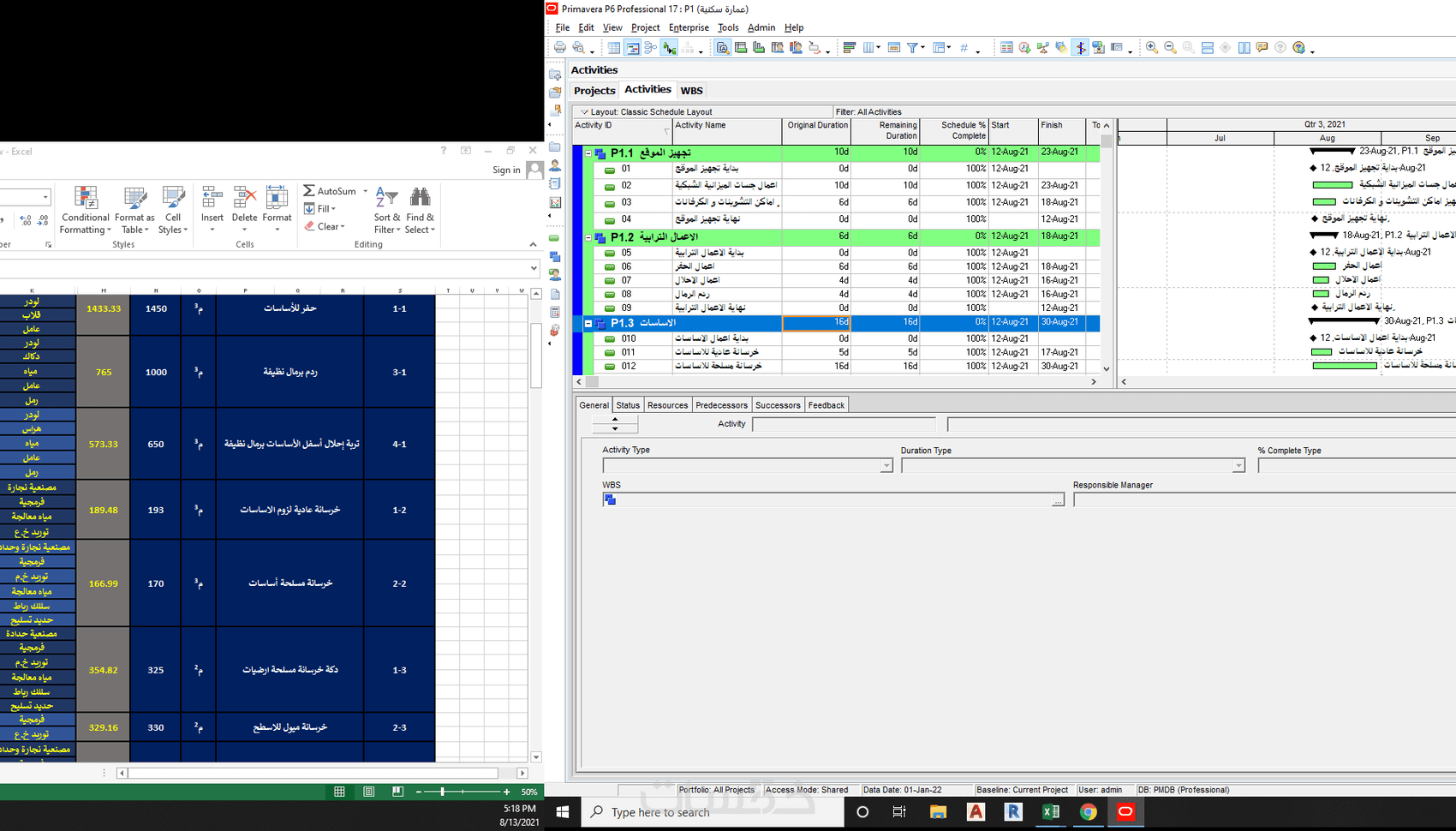Click the Responsible Manager field
The image size is (1456, 831).
1264,500
